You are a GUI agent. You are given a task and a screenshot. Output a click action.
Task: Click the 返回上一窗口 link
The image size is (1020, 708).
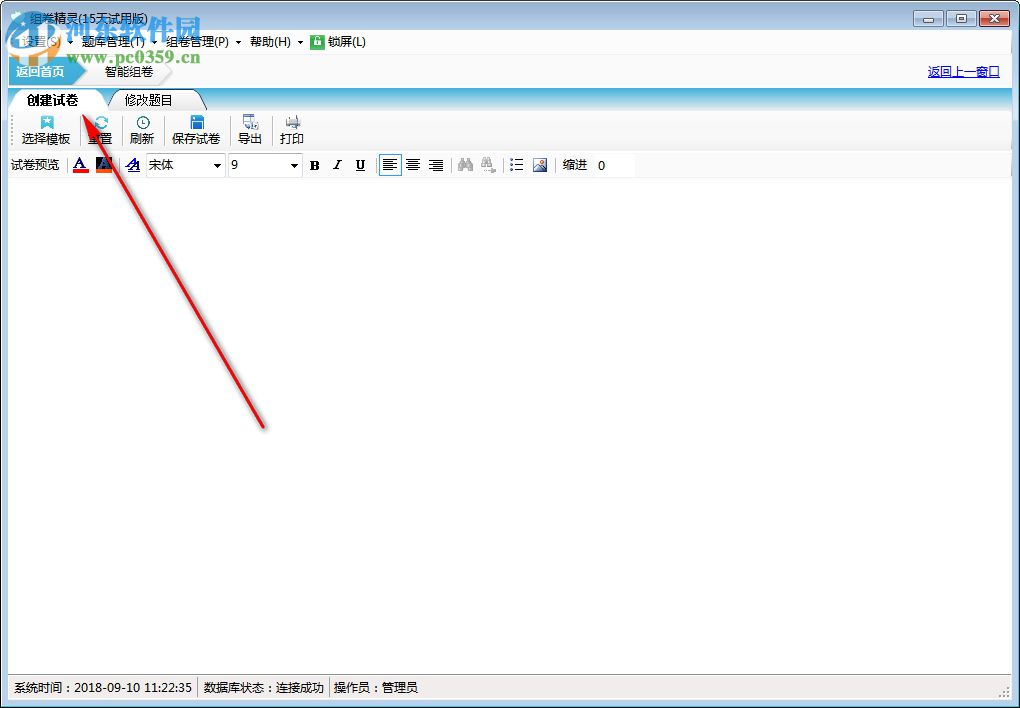click(x=963, y=72)
